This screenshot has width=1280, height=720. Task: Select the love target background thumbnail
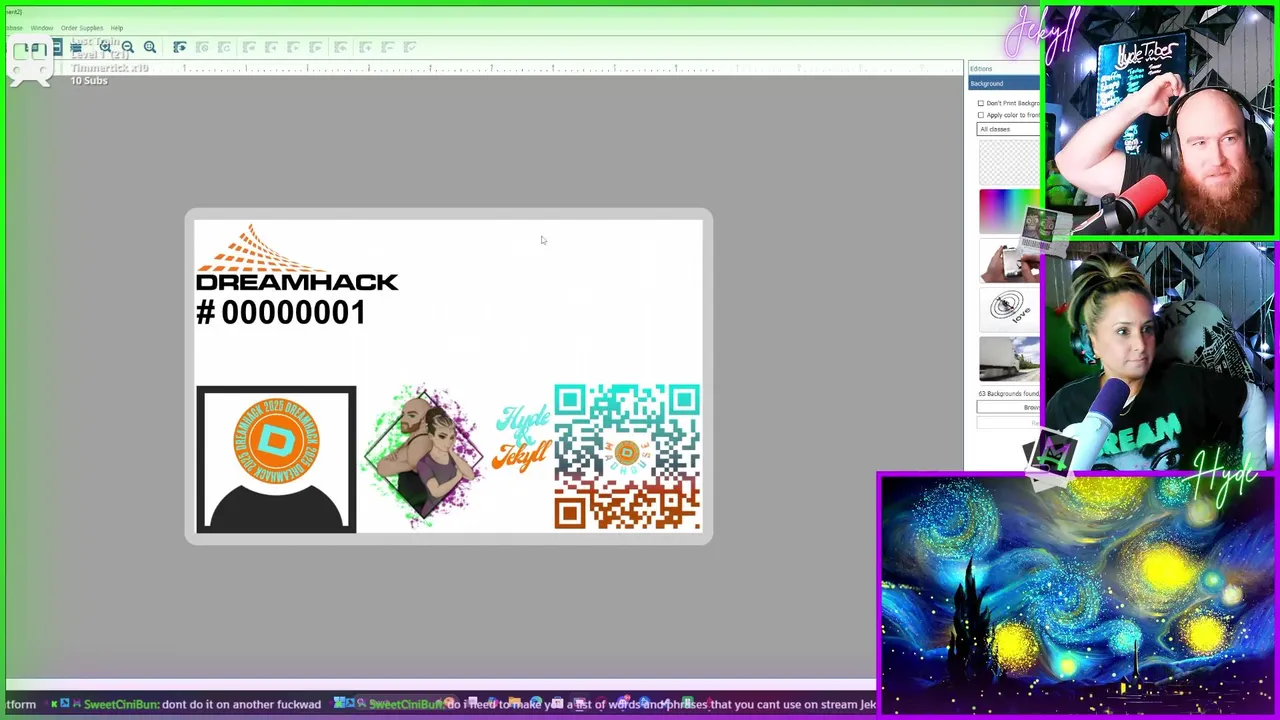pos(1009,308)
